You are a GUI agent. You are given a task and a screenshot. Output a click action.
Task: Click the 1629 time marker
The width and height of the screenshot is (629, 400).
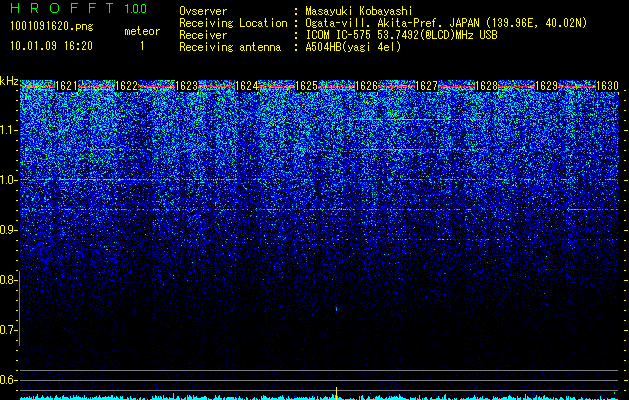pyautogui.click(x=546, y=86)
